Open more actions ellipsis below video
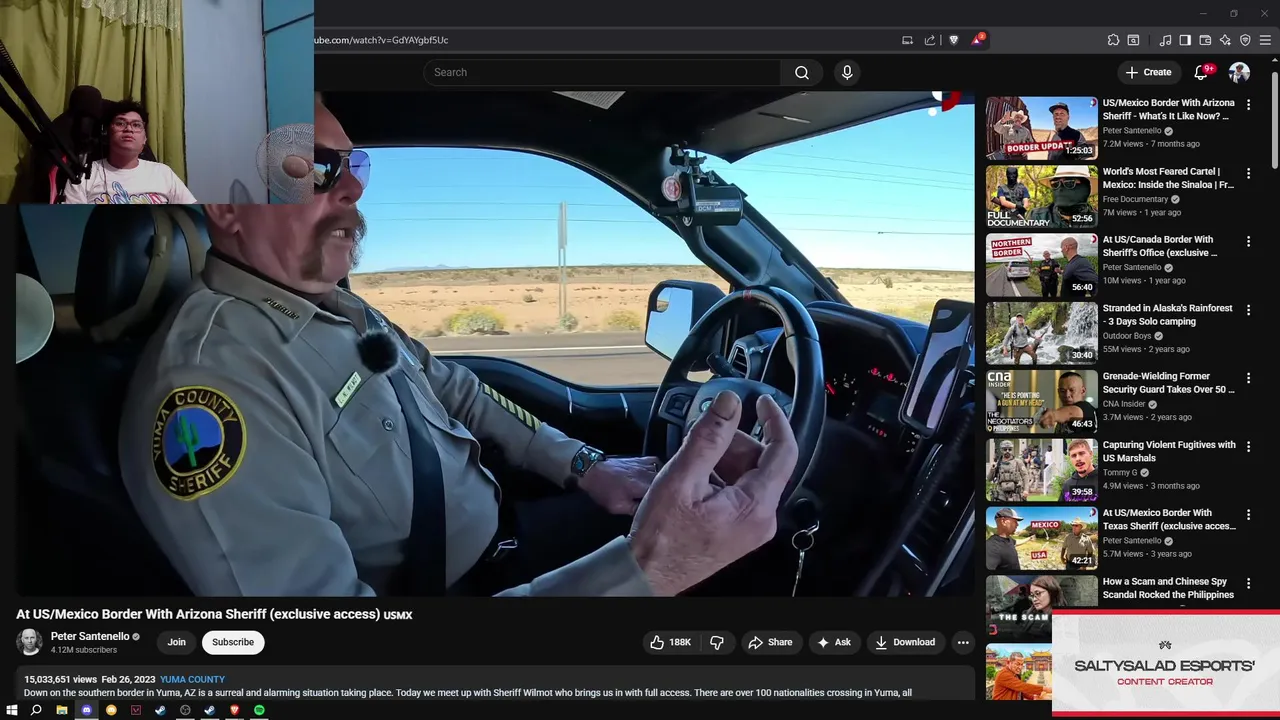This screenshot has height=720, width=1280. point(963,642)
